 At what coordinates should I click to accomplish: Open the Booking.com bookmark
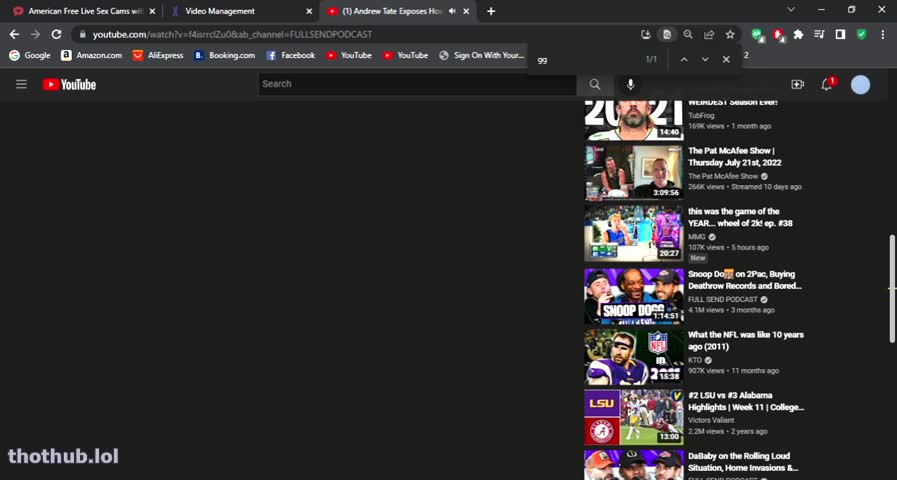[x=224, y=55]
